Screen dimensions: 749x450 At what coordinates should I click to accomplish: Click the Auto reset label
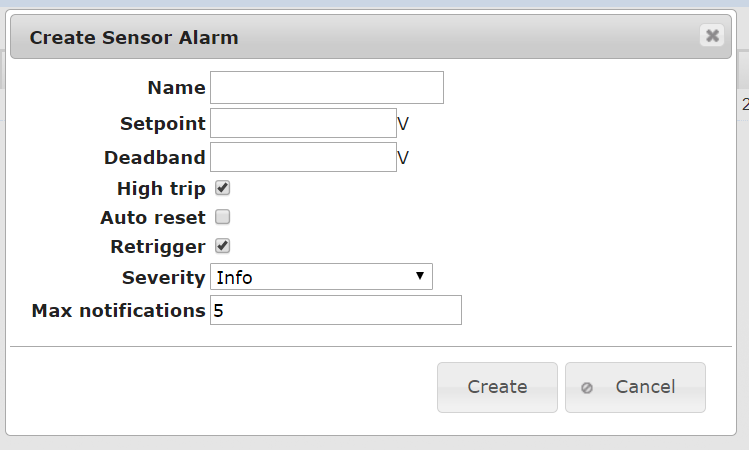pyautogui.click(x=153, y=218)
